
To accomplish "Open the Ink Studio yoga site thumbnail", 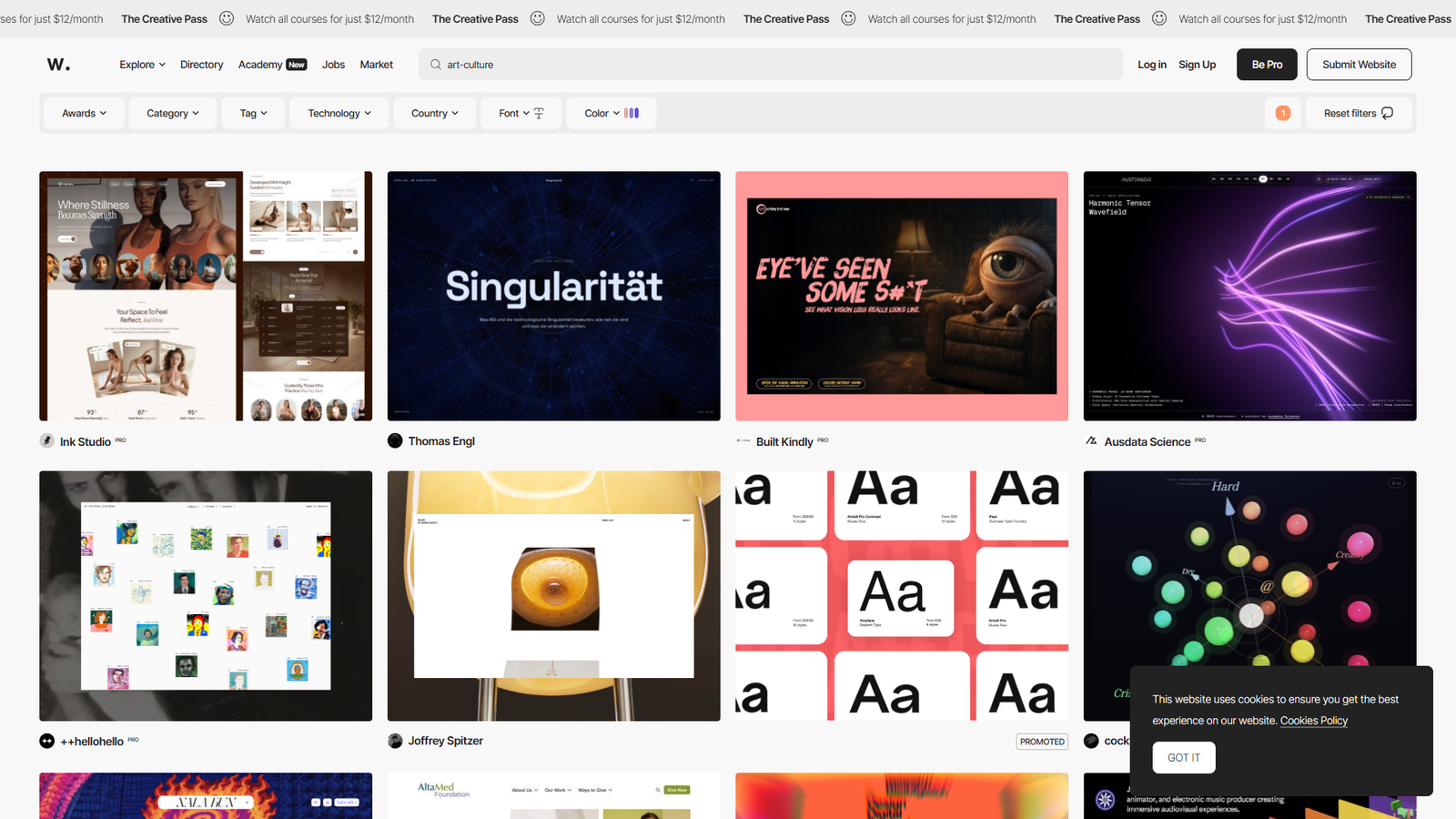I will click(206, 296).
